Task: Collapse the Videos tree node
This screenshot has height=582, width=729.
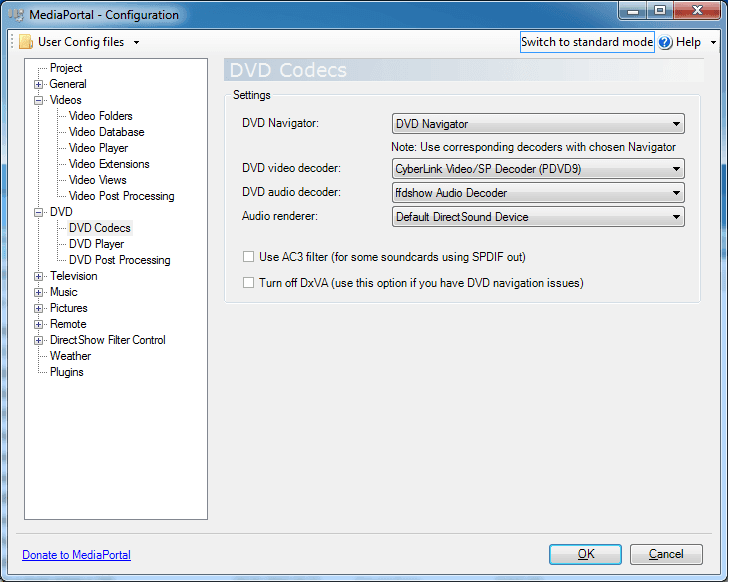Action: tap(39, 100)
